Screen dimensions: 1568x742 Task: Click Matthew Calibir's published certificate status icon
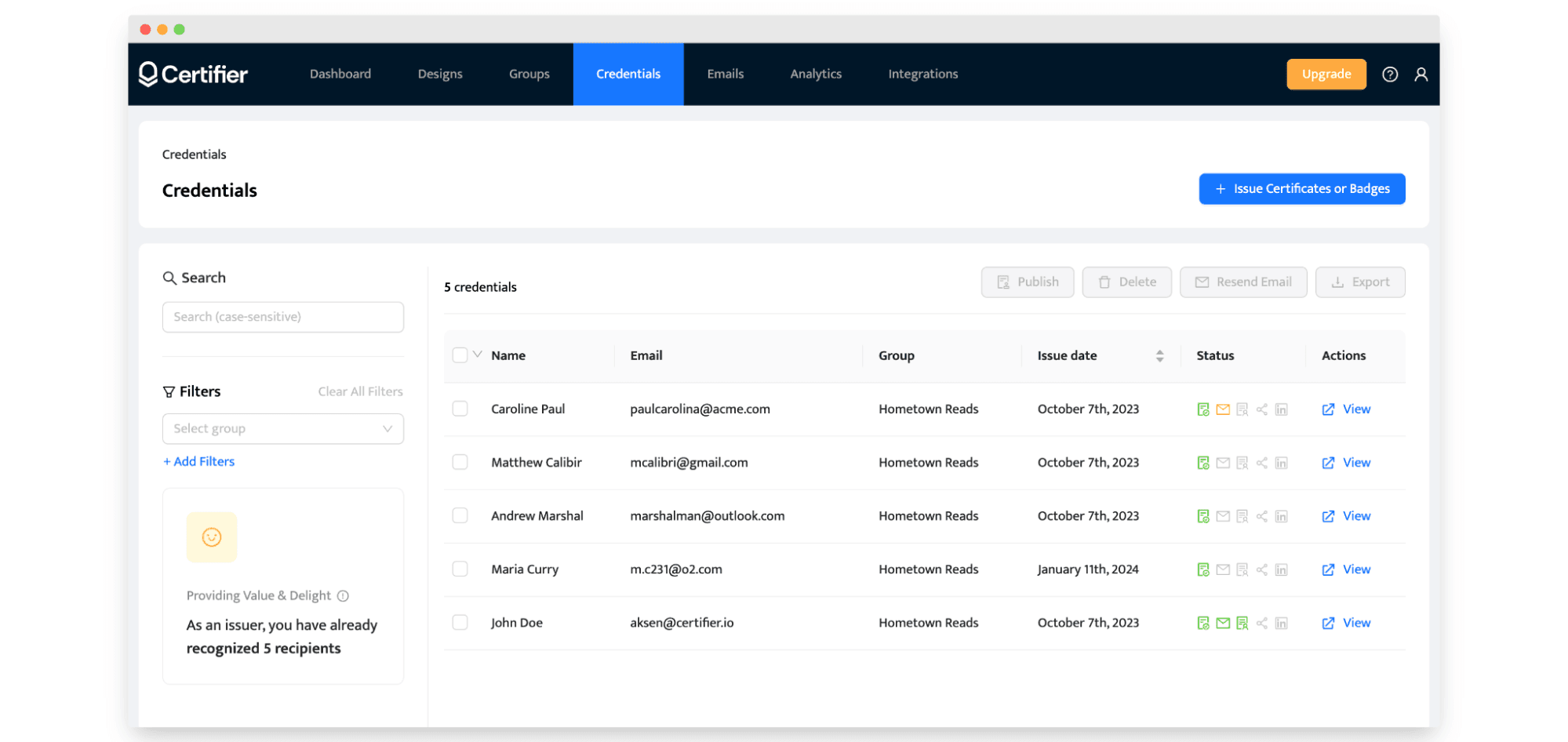click(x=1202, y=463)
